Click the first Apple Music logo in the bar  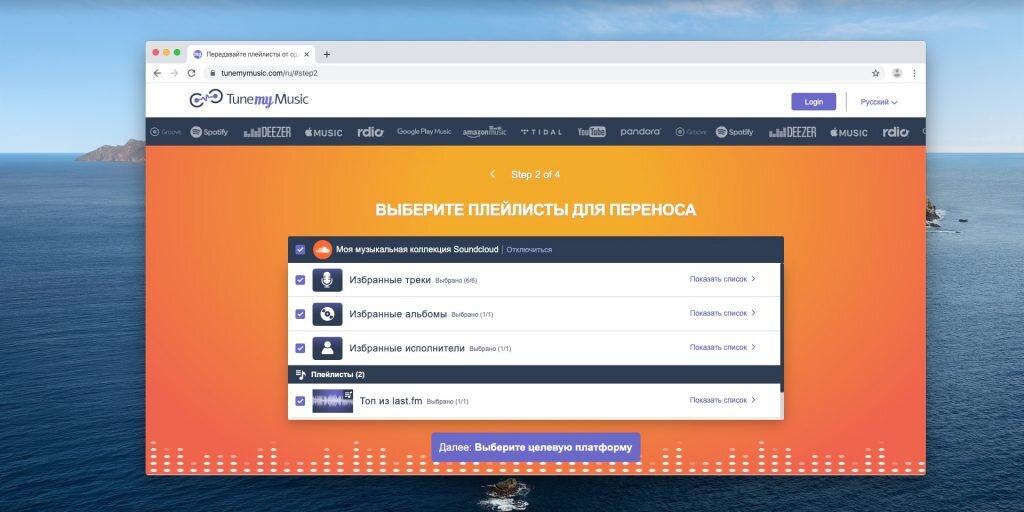[323, 132]
